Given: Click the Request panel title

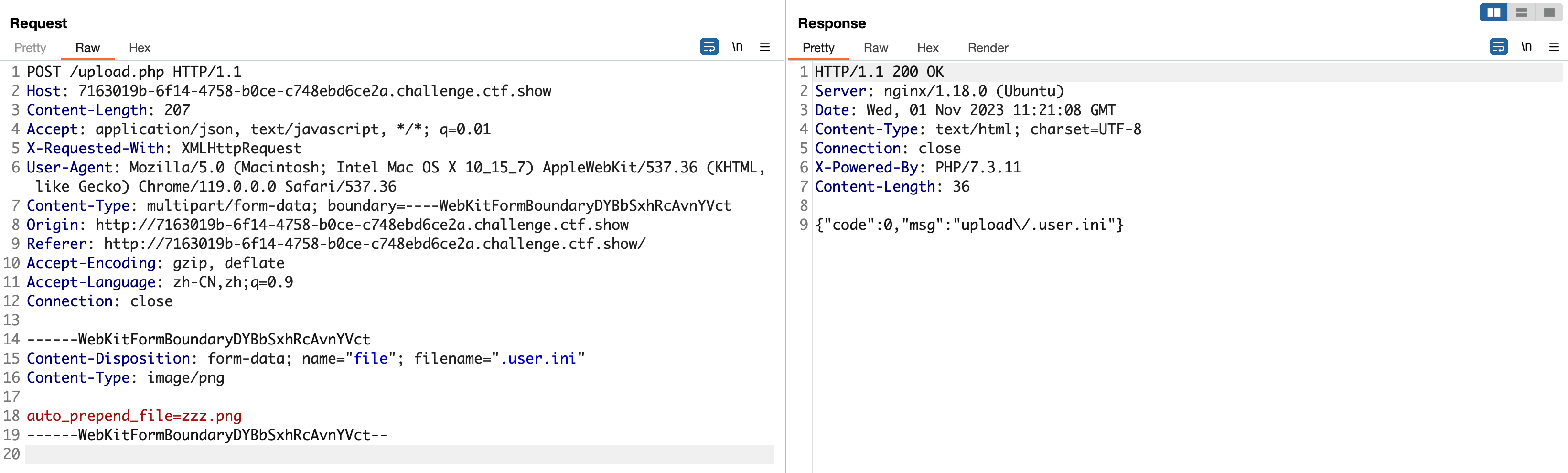Looking at the screenshot, I should pos(38,23).
